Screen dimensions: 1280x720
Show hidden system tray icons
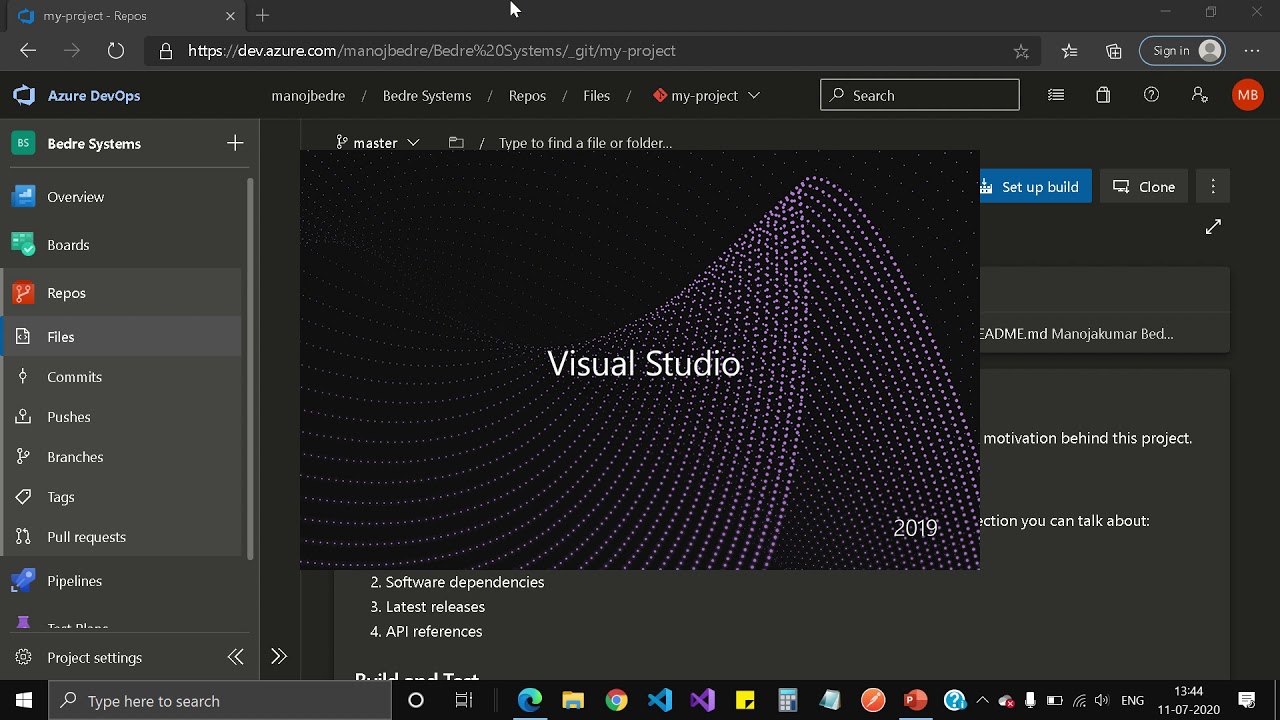click(982, 701)
